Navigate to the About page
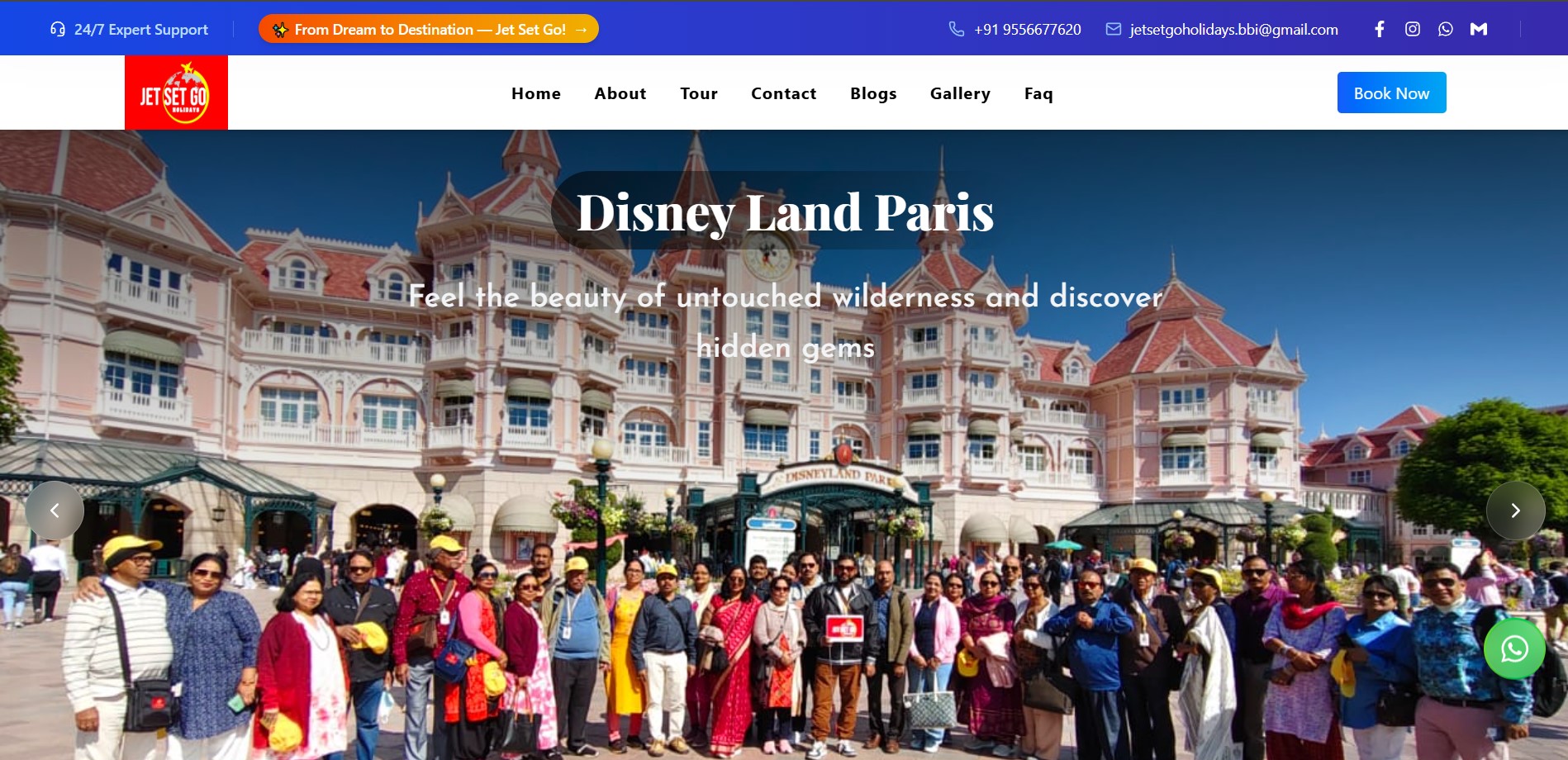Viewport: 1568px width, 760px height. pyautogui.click(x=620, y=93)
